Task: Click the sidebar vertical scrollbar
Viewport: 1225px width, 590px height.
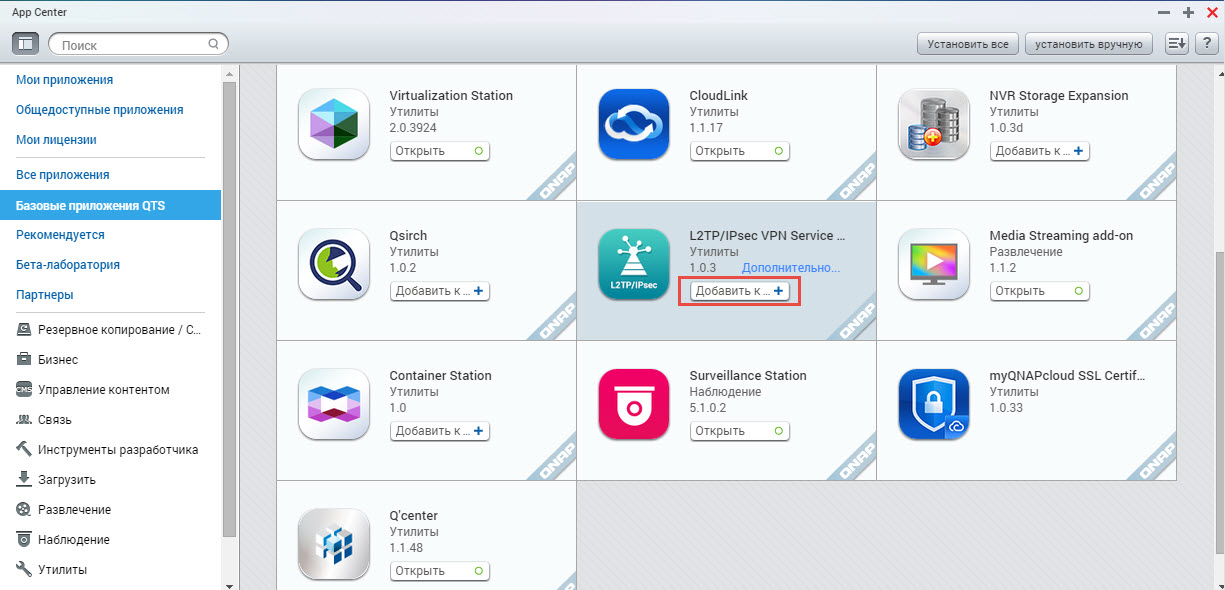Action: (229, 310)
